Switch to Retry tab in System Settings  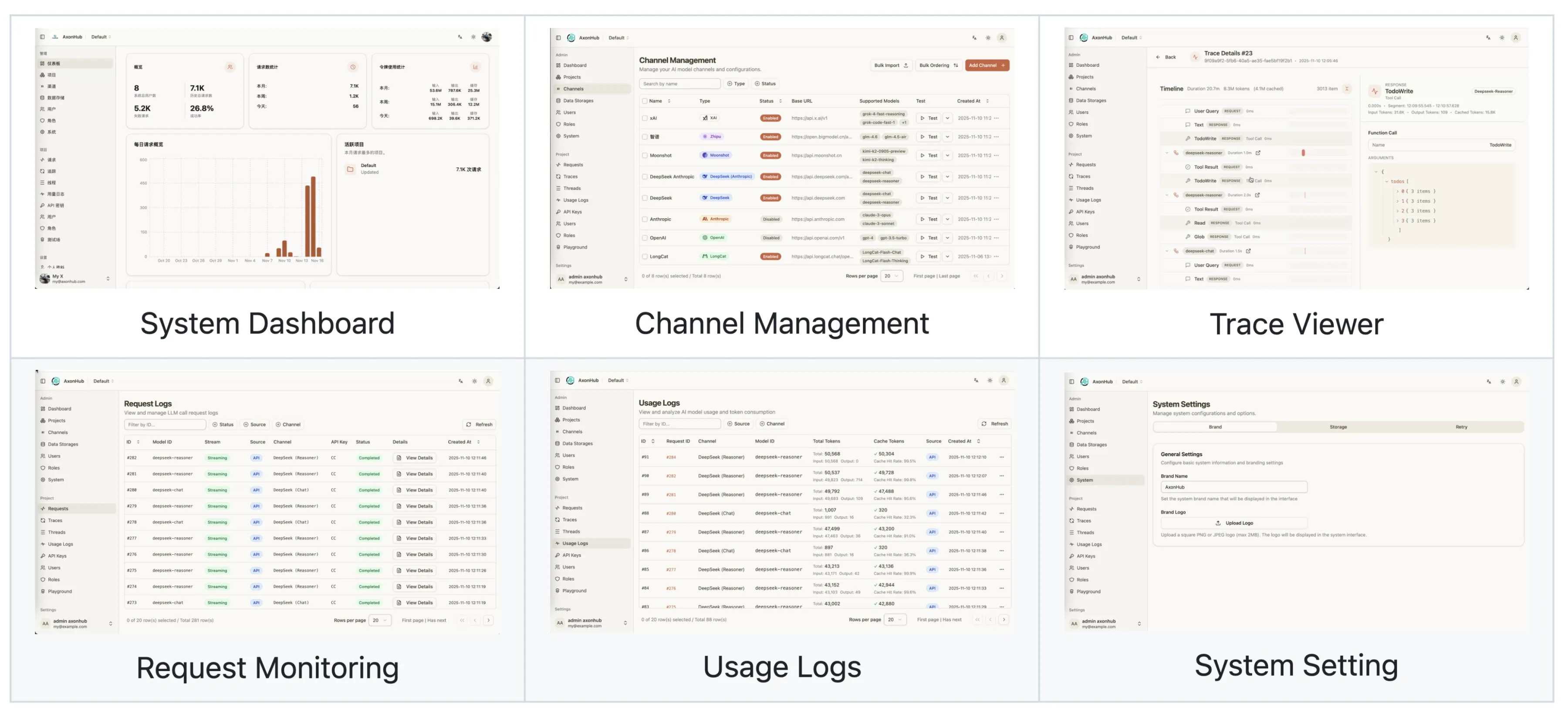click(1461, 427)
